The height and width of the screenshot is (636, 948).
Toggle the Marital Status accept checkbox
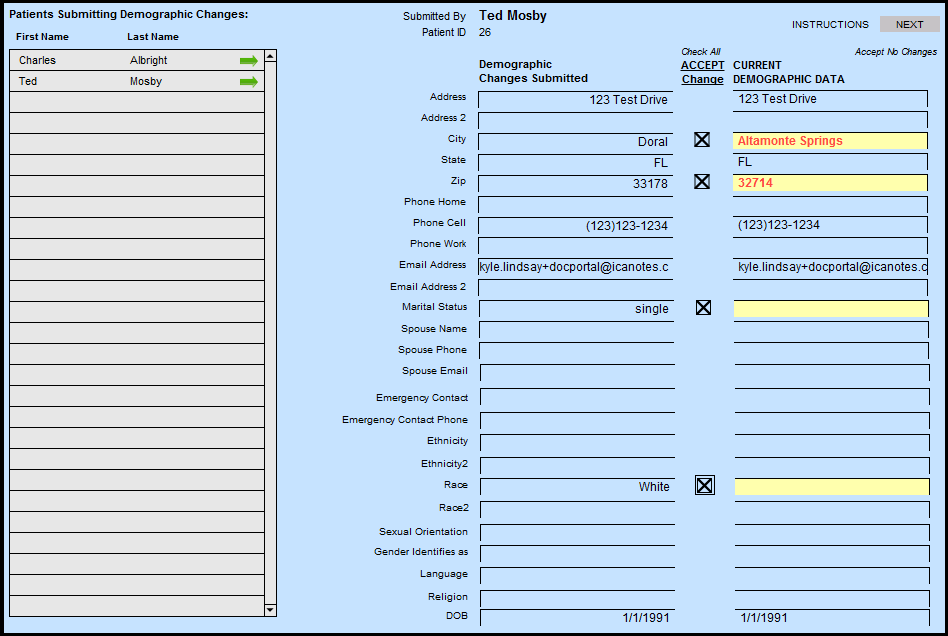point(703,308)
